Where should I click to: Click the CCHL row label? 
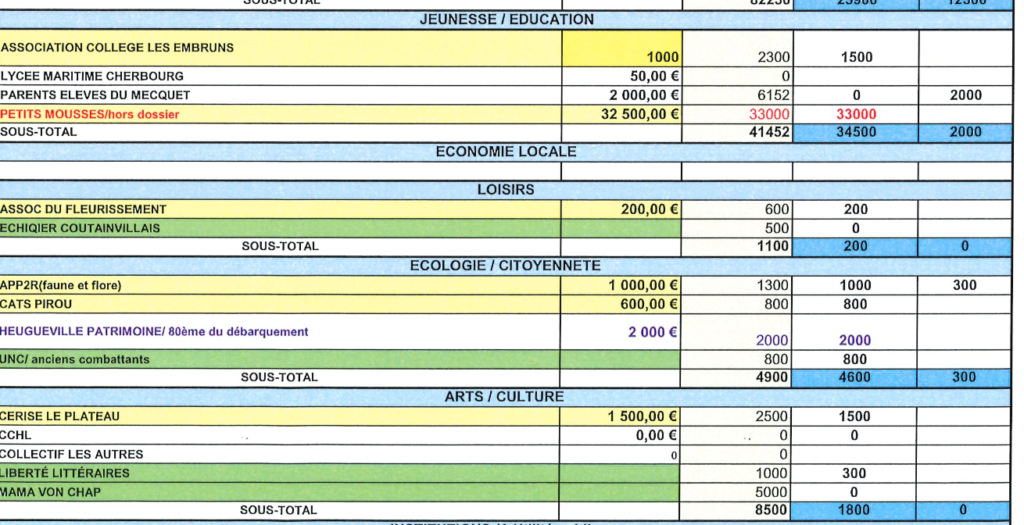(16, 436)
